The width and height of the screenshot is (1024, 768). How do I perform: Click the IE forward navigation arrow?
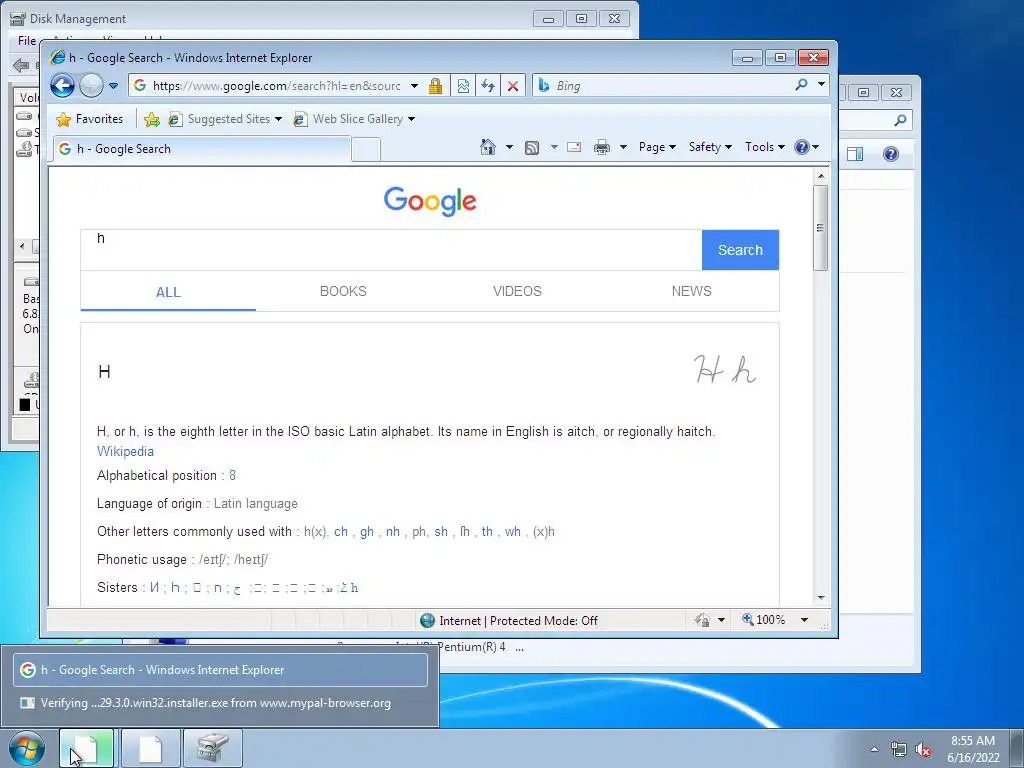click(91, 86)
